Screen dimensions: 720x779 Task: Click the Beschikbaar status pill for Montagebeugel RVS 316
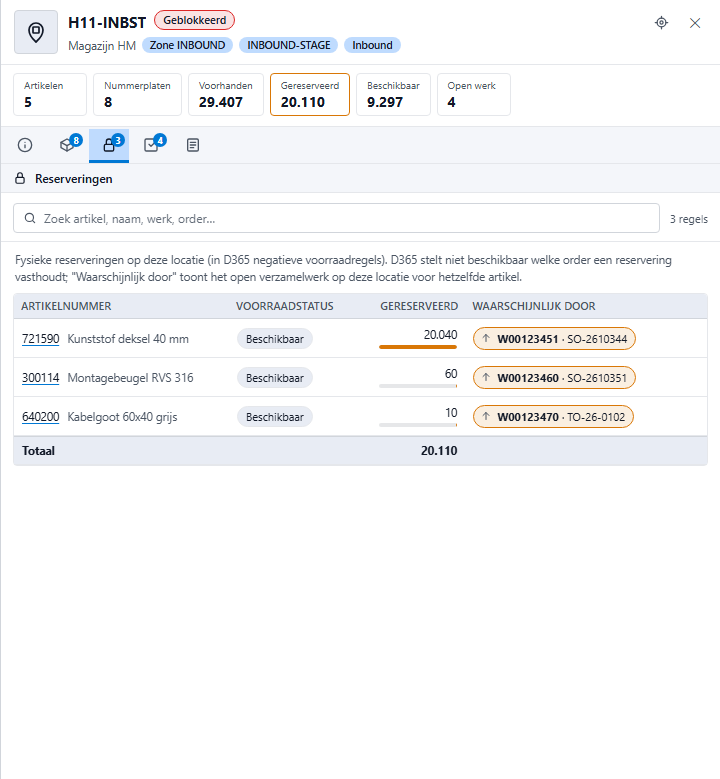(275, 378)
